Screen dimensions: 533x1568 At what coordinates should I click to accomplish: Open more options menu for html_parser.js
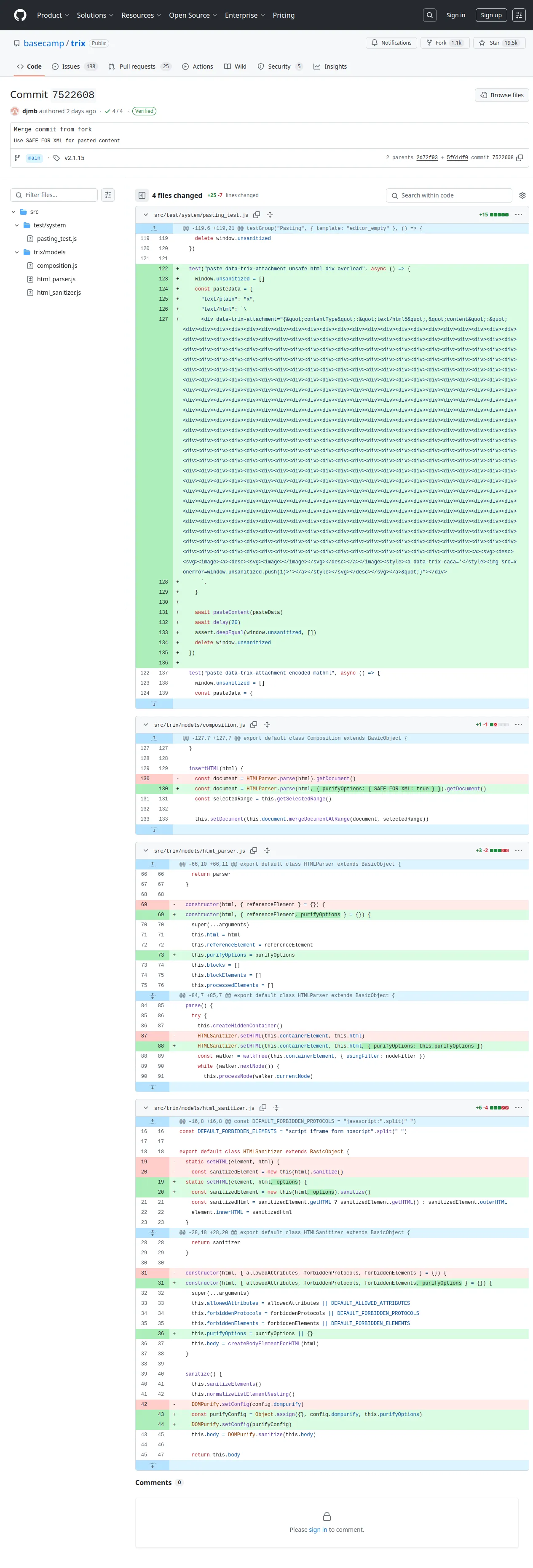coord(518,851)
